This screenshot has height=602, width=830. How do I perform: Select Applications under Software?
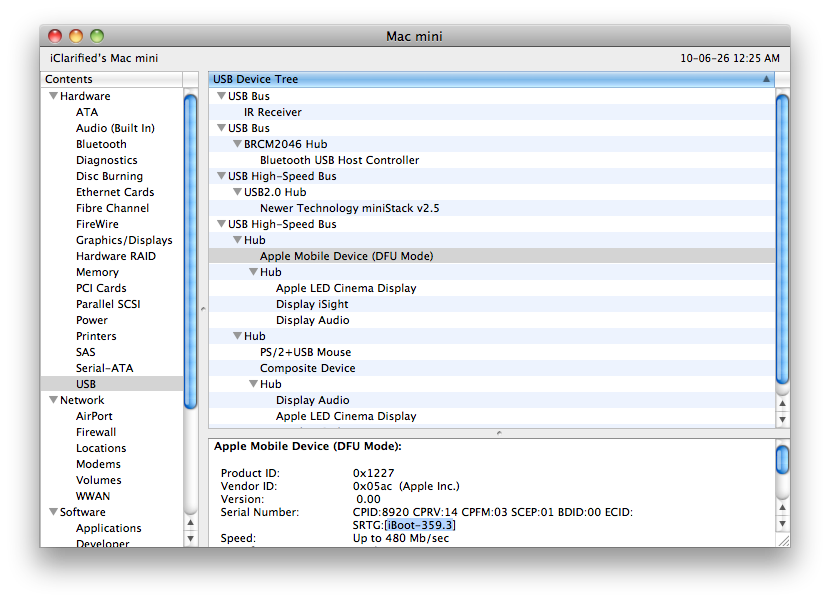pos(108,528)
